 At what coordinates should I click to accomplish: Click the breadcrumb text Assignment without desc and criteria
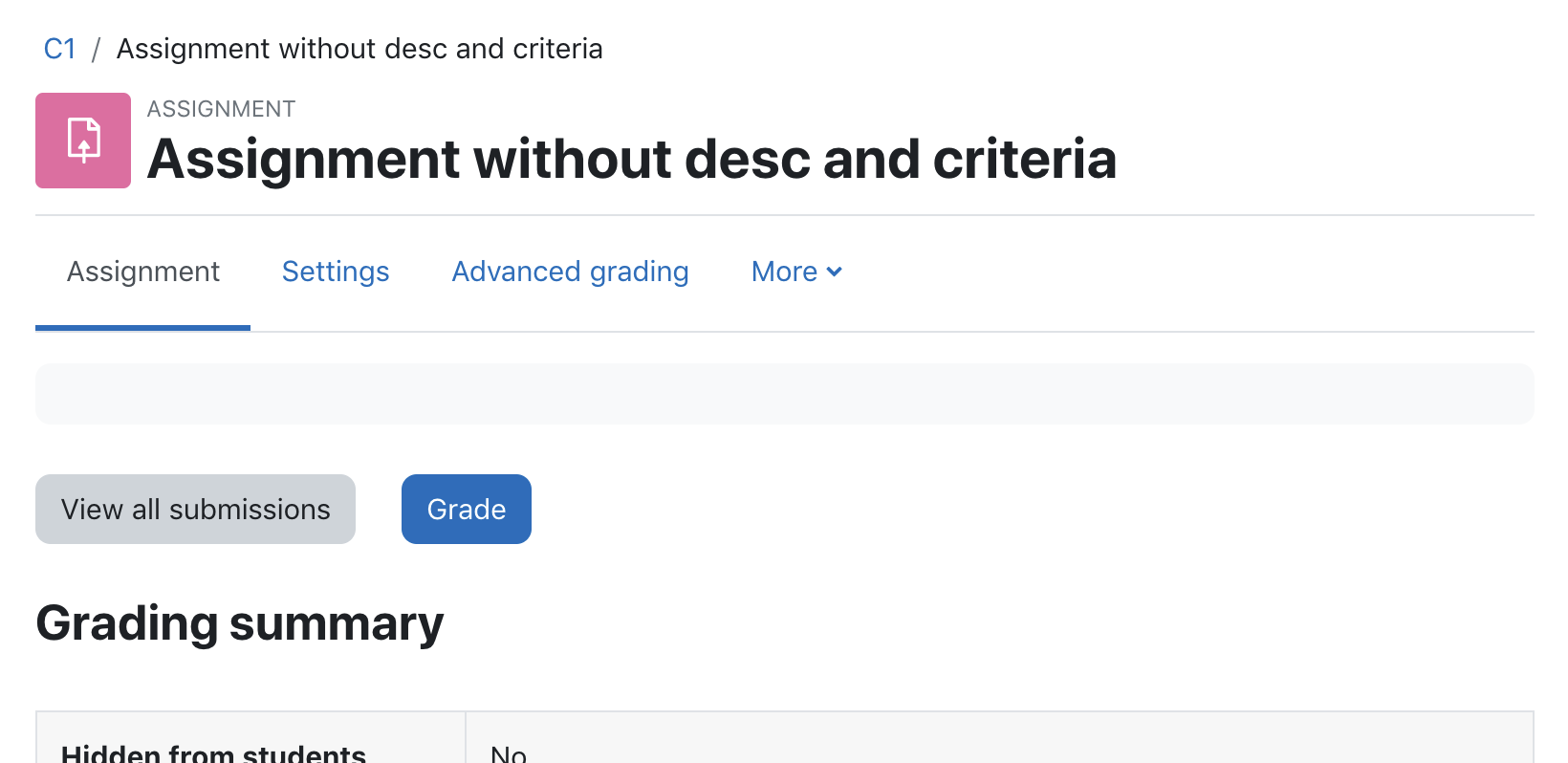[x=359, y=49]
